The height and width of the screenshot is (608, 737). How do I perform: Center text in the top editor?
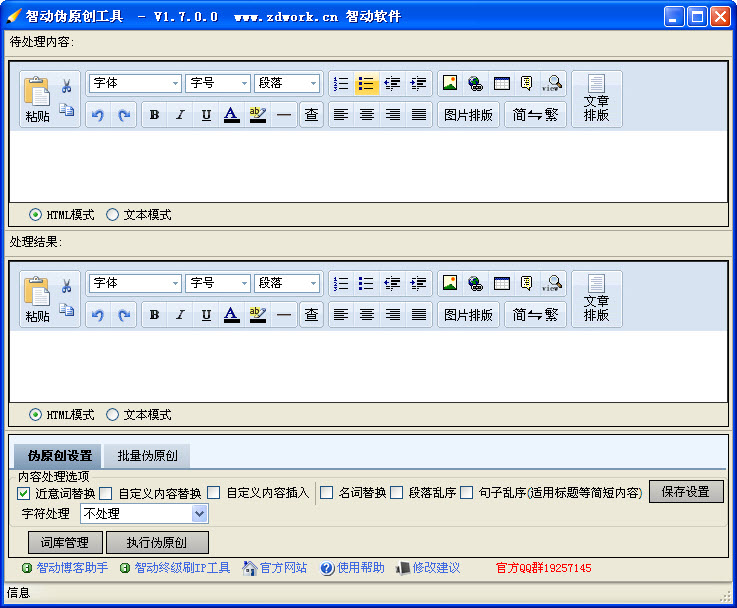[x=367, y=115]
